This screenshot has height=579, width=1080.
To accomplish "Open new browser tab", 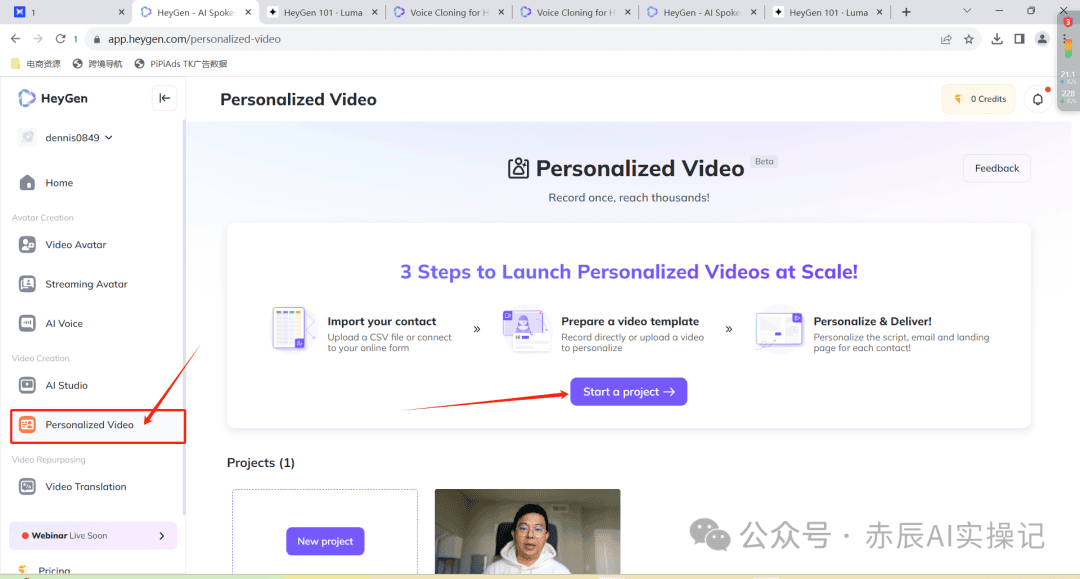I will click(906, 12).
